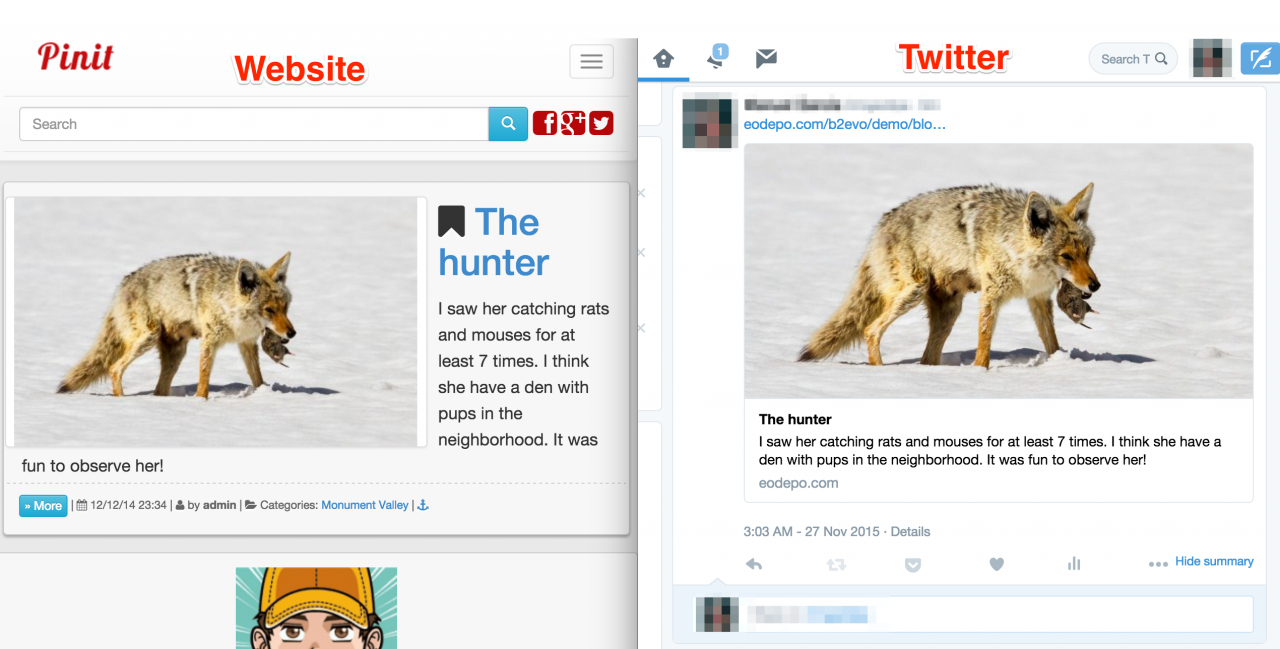Screen dimensions: 1280x649
Task: Click the post date 12/12/14 23:34
Action: pyautogui.click(x=128, y=505)
